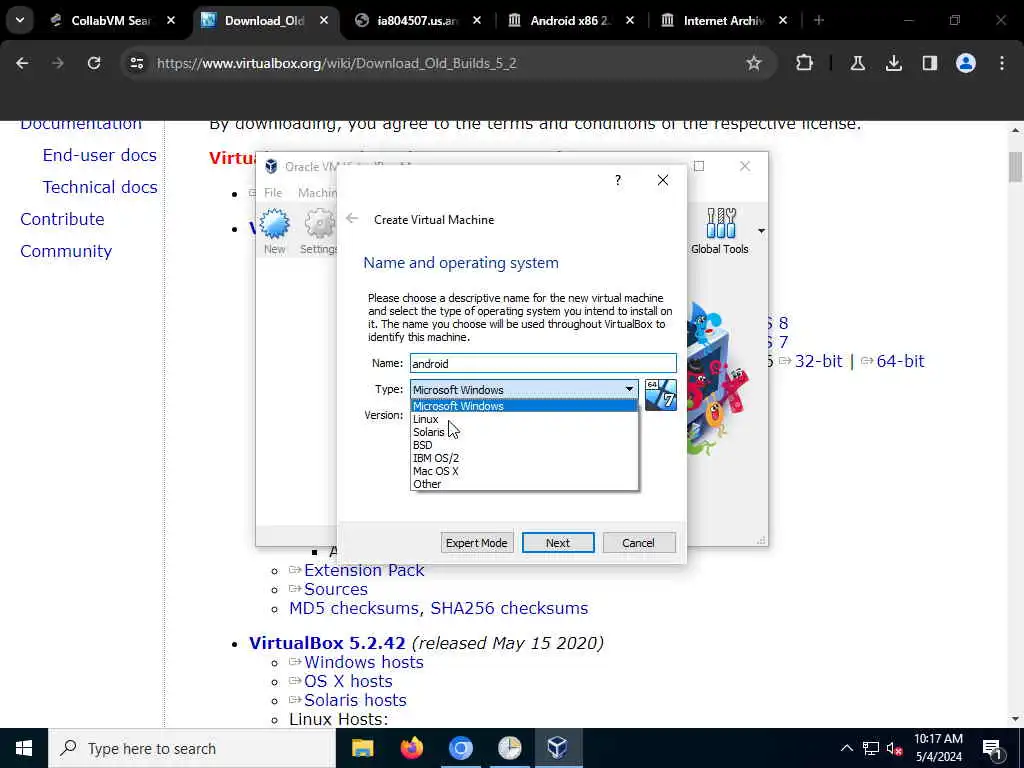Open the Chrome Labs flask icon
The height and width of the screenshot is (768, 1024).
point(857,63)
